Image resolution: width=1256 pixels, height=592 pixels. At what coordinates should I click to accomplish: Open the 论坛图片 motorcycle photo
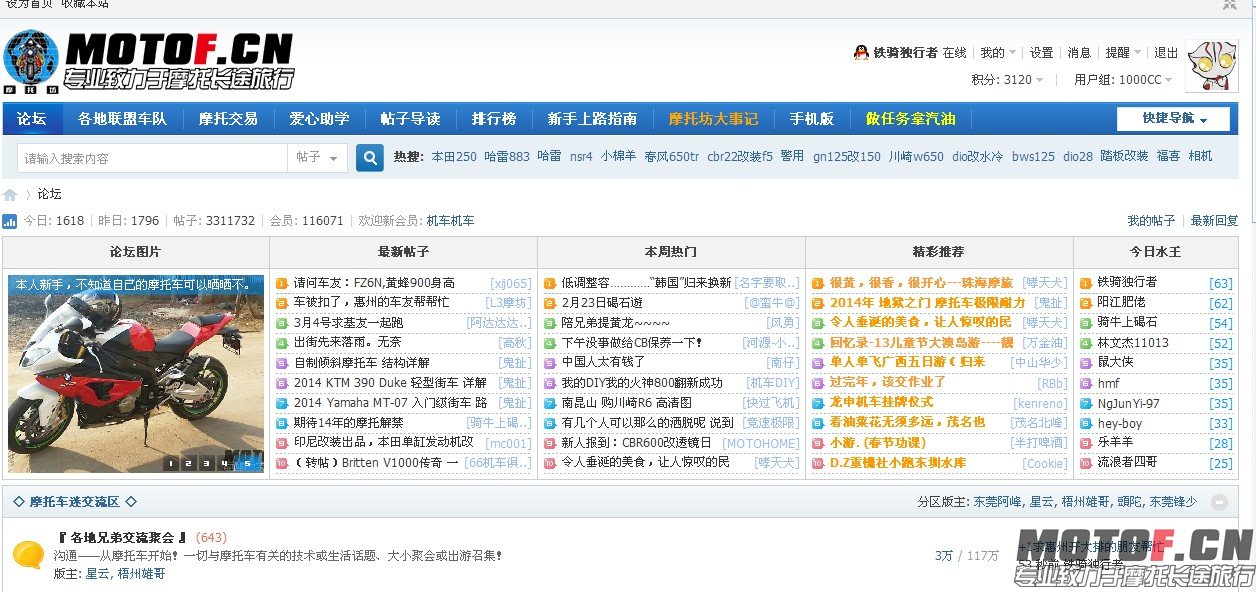(136, 373)
